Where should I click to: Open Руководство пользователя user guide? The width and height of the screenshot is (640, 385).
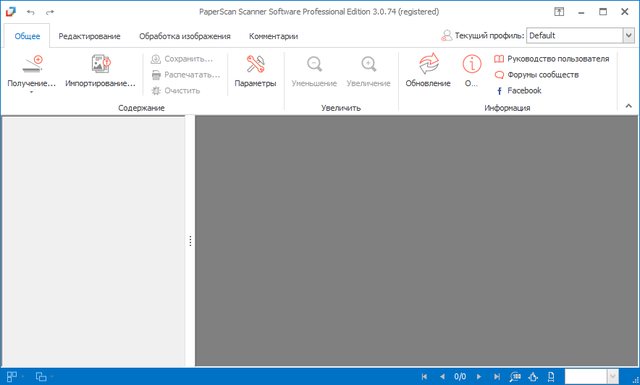(551, 59)
